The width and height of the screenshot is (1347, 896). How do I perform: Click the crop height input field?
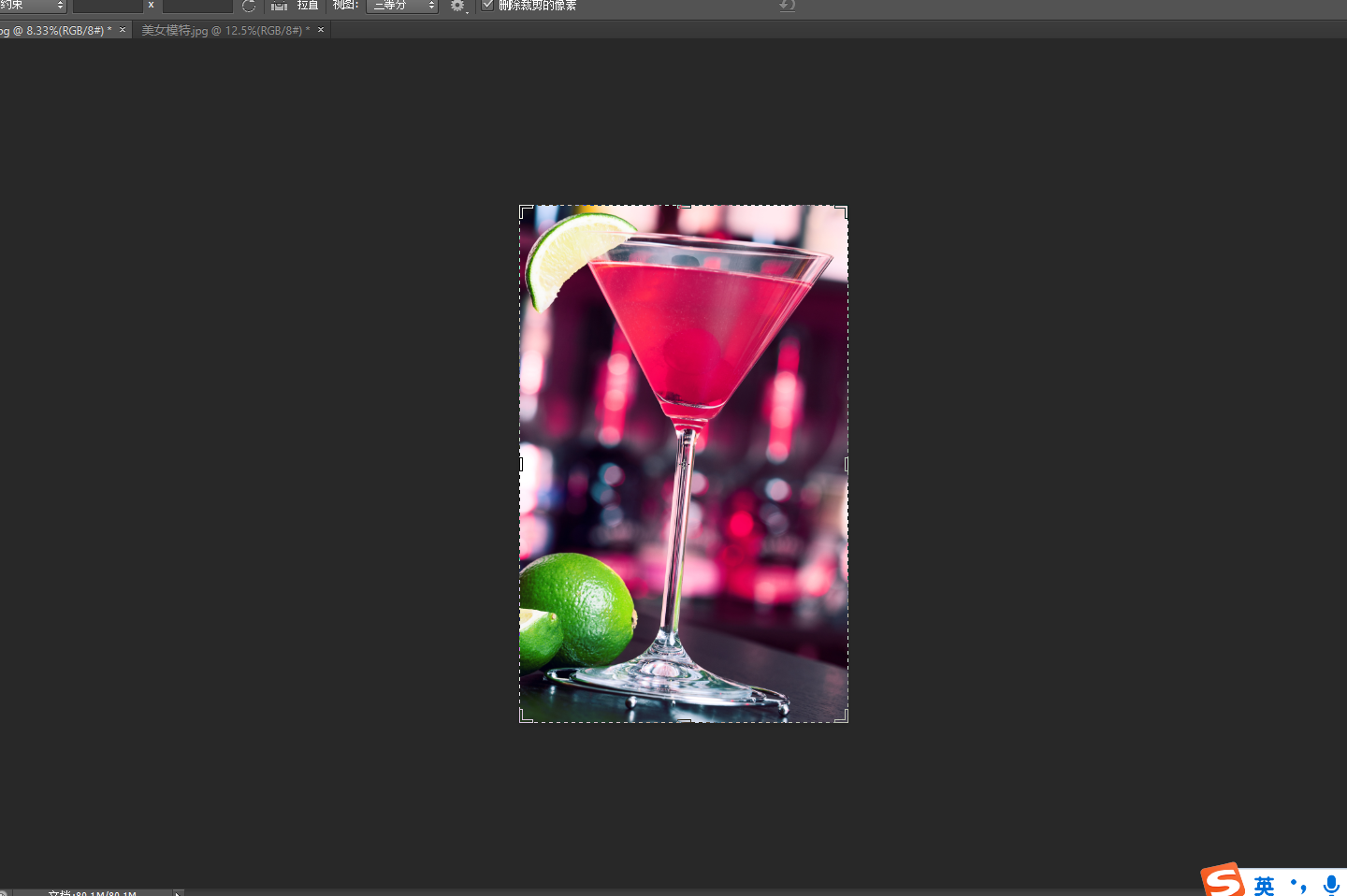[196, 6]
